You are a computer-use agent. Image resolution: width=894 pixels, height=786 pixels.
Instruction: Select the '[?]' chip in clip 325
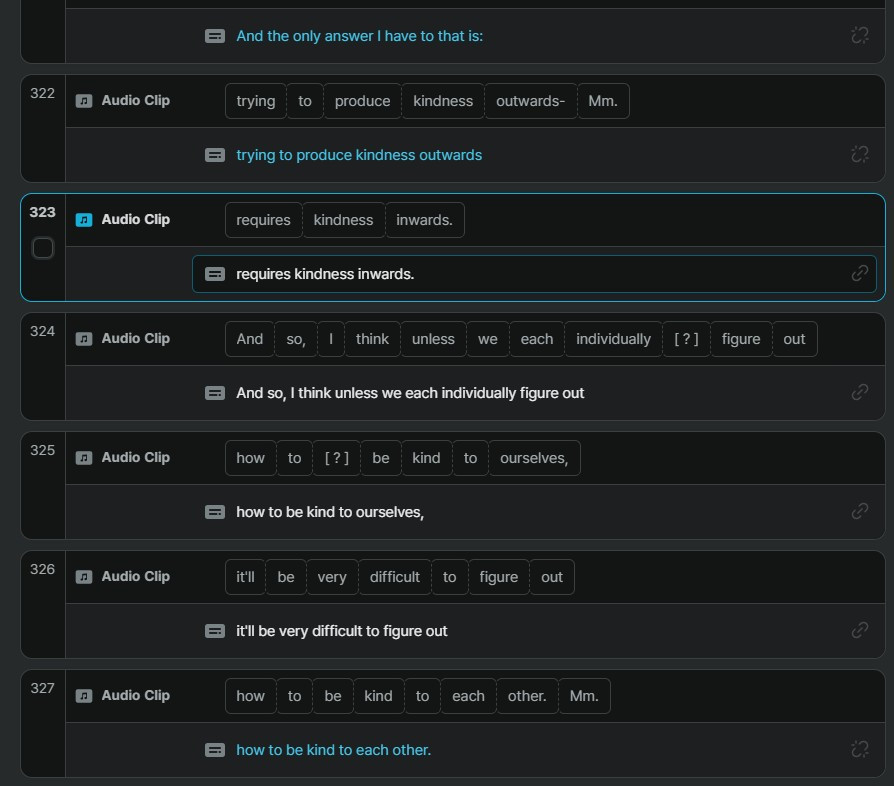(x=336, y=458)
